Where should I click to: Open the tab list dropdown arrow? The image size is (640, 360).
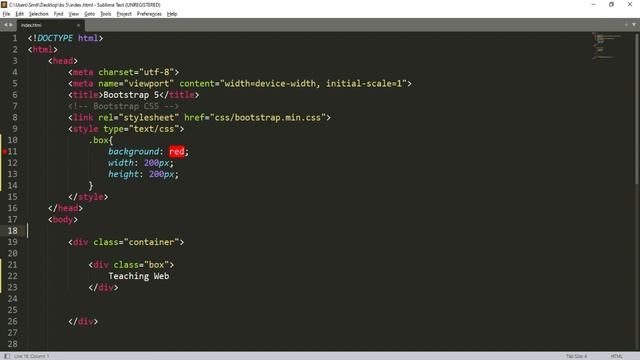634,25
